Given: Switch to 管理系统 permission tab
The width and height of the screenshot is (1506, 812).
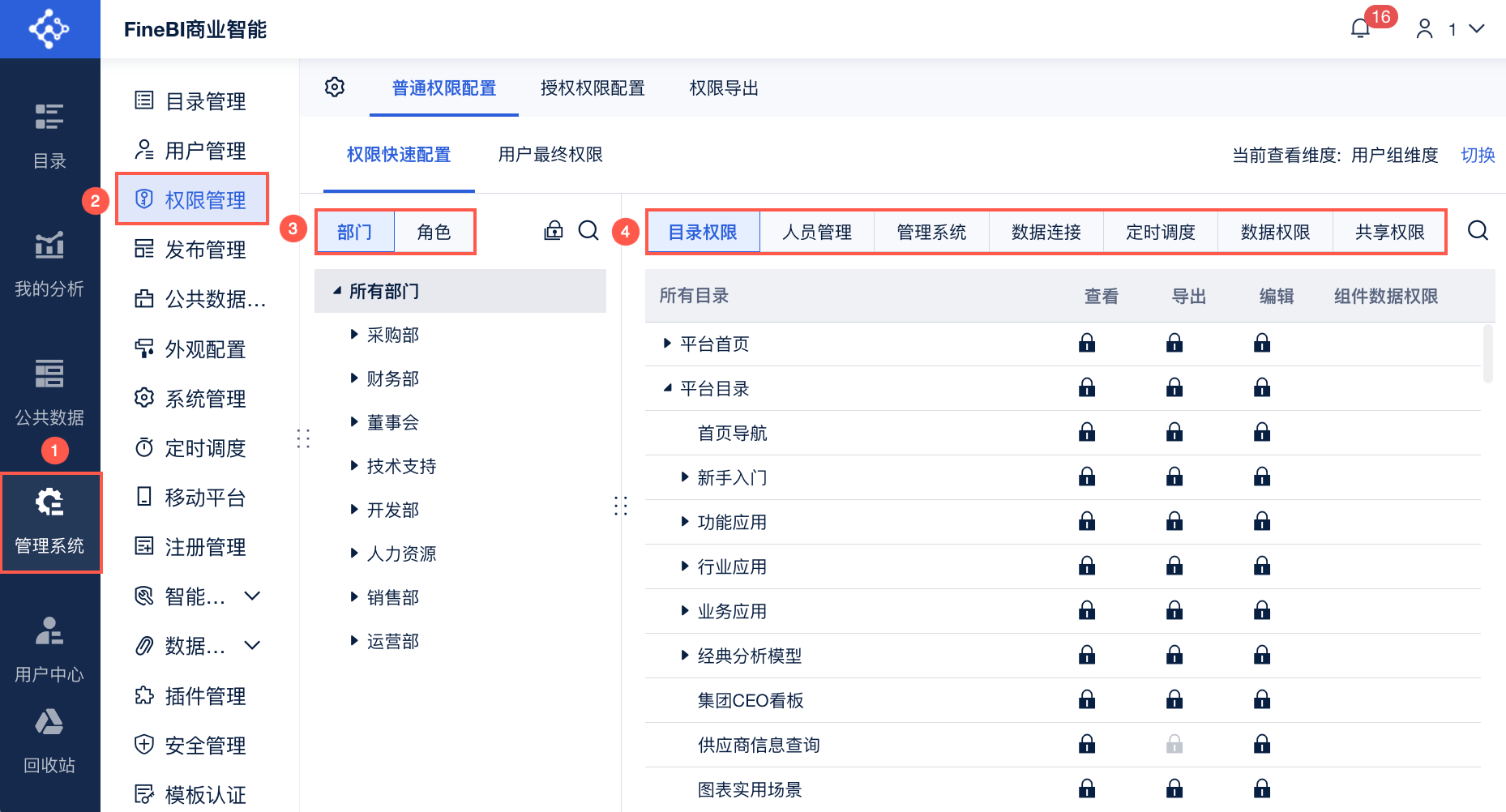Looking at the screenshot, I should click(931, 233).
